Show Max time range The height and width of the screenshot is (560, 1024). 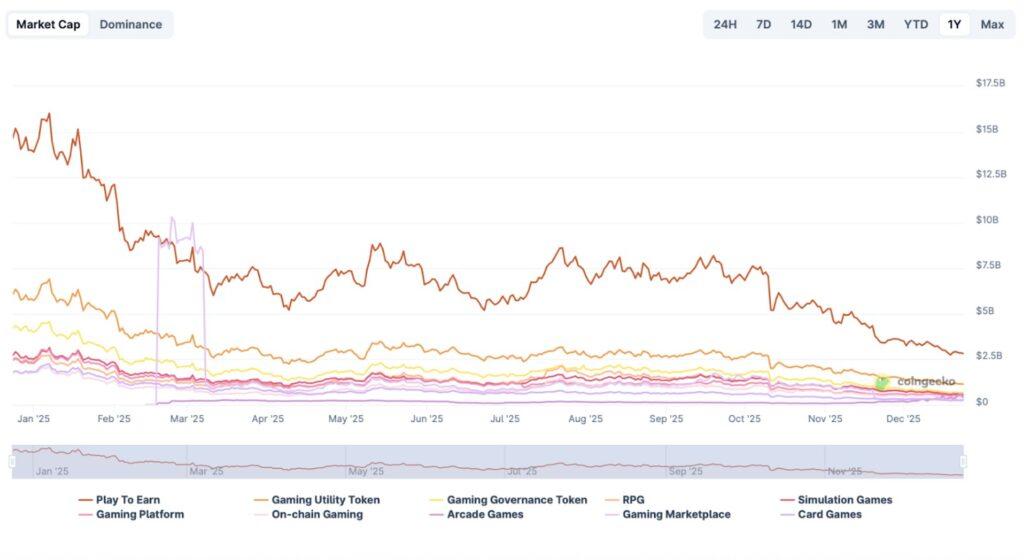click(x=992, y=24)
